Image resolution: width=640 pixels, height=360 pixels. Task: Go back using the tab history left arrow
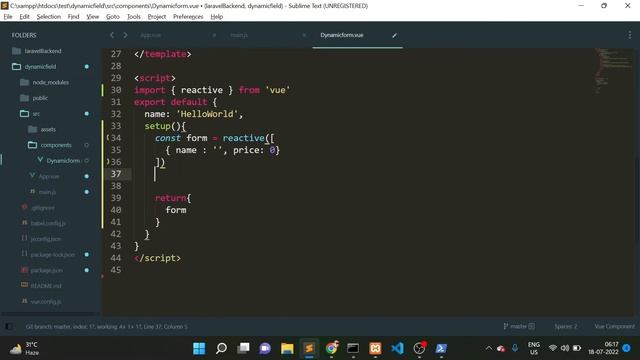click(112, 35)
